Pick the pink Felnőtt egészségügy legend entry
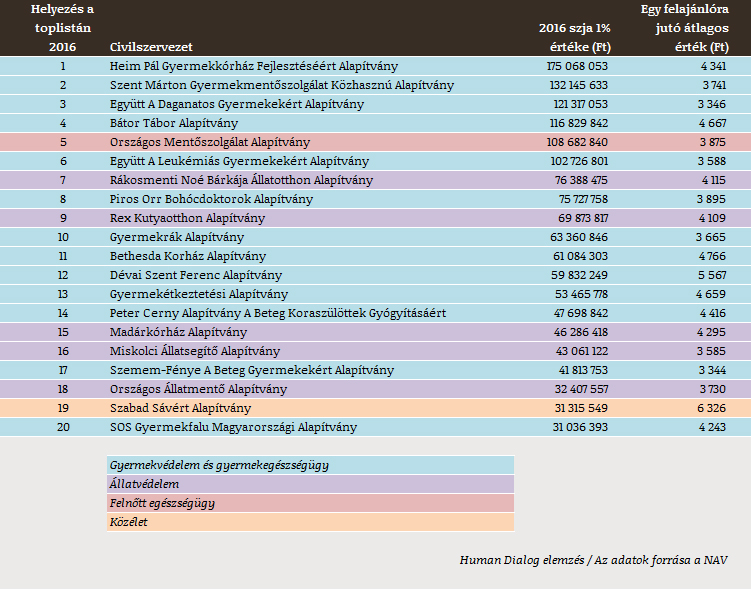The width and height of the screenshot is (751, 590). [310, 503]
